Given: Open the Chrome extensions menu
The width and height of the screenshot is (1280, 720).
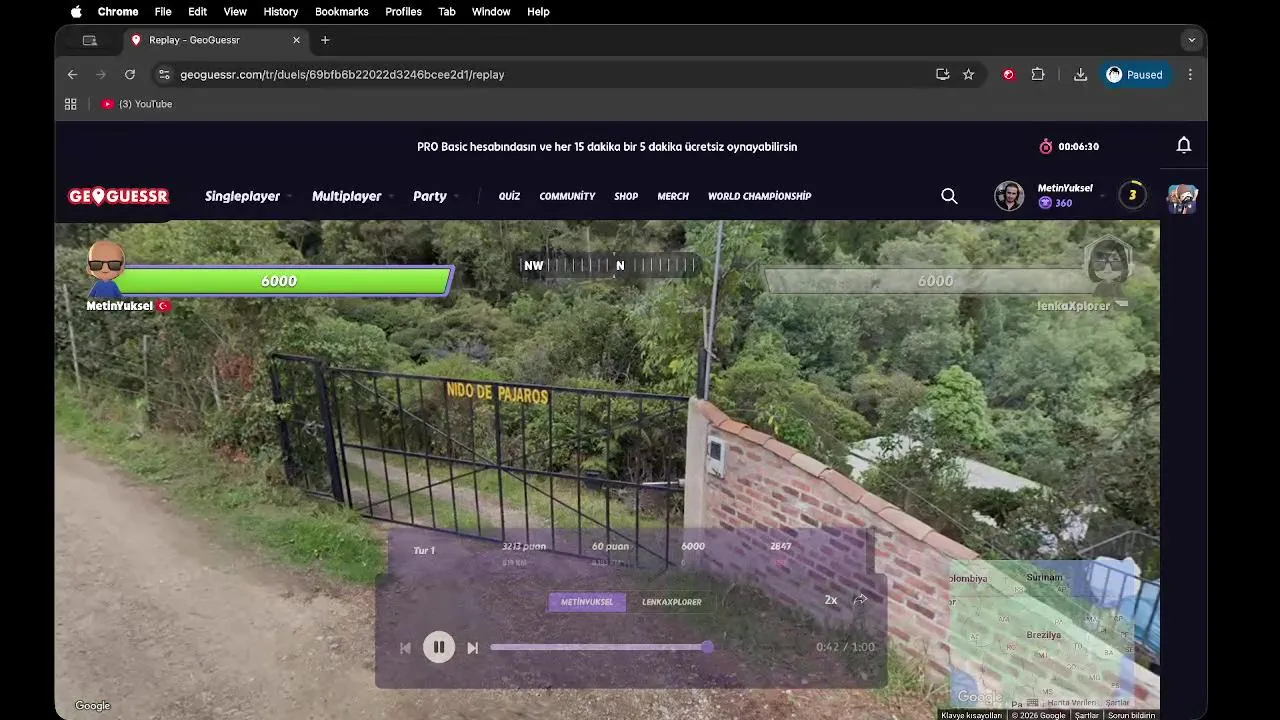Looking at the screenshot, I should point(1038,74).
